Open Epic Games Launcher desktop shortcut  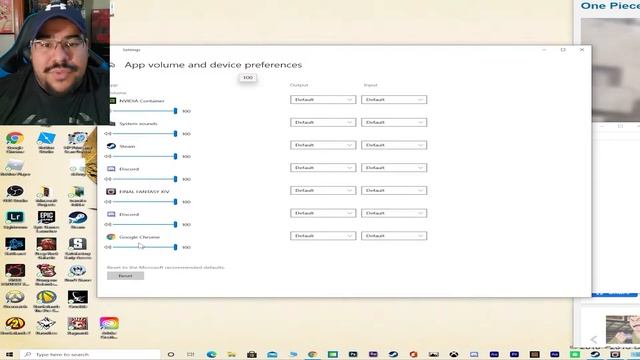[46, 222]
